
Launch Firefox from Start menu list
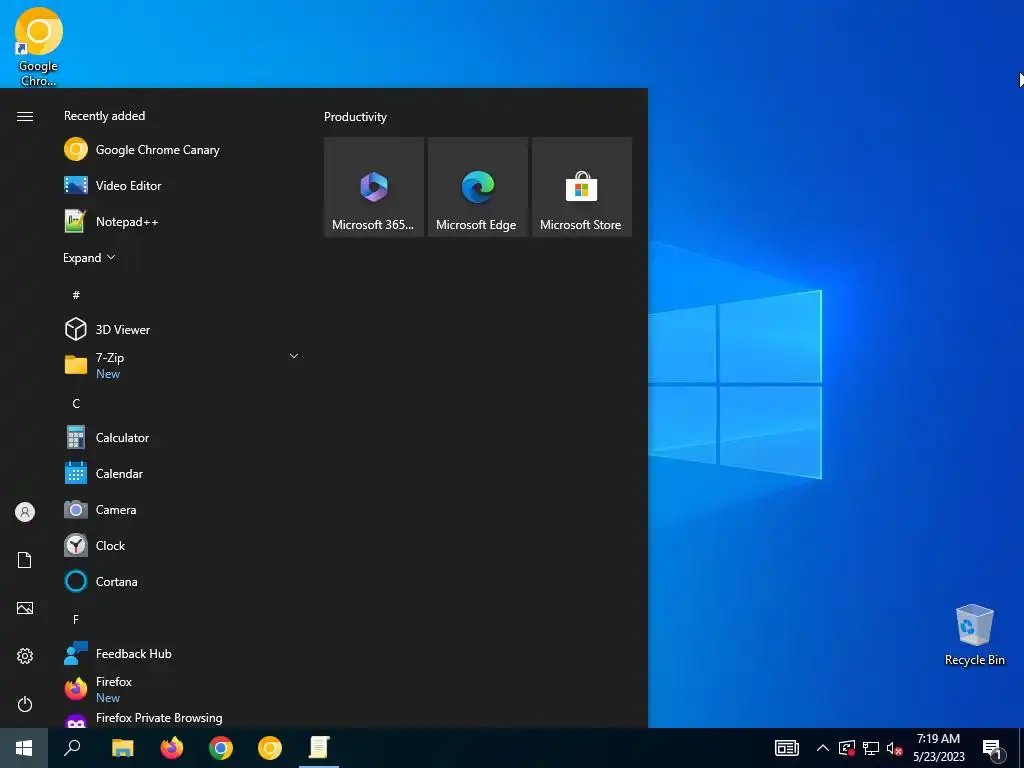[x=183, y=689]
